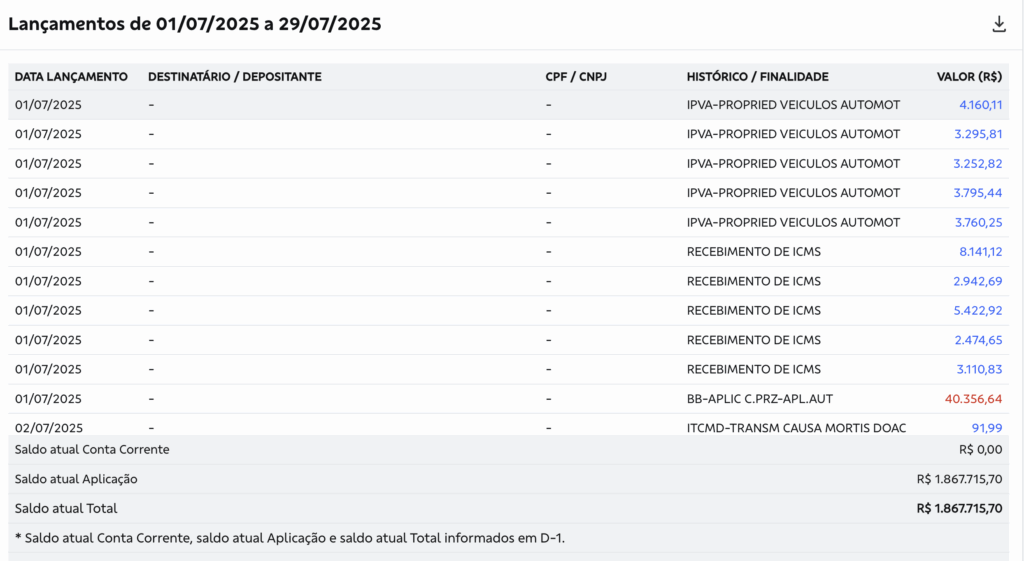Click the amount 3.295,81

click(978, 134)
